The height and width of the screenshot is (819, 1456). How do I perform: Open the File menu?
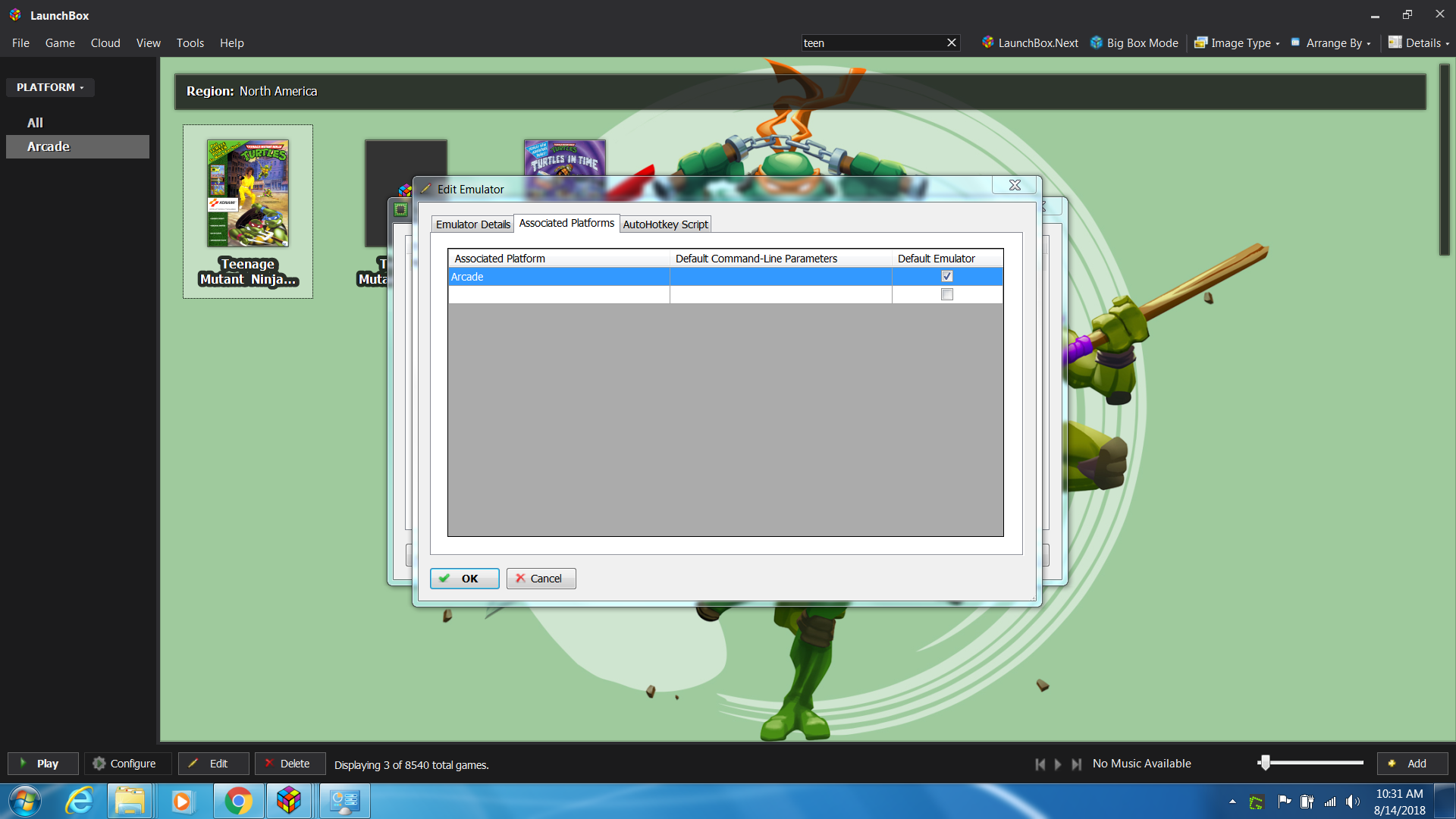coord(20,43)
